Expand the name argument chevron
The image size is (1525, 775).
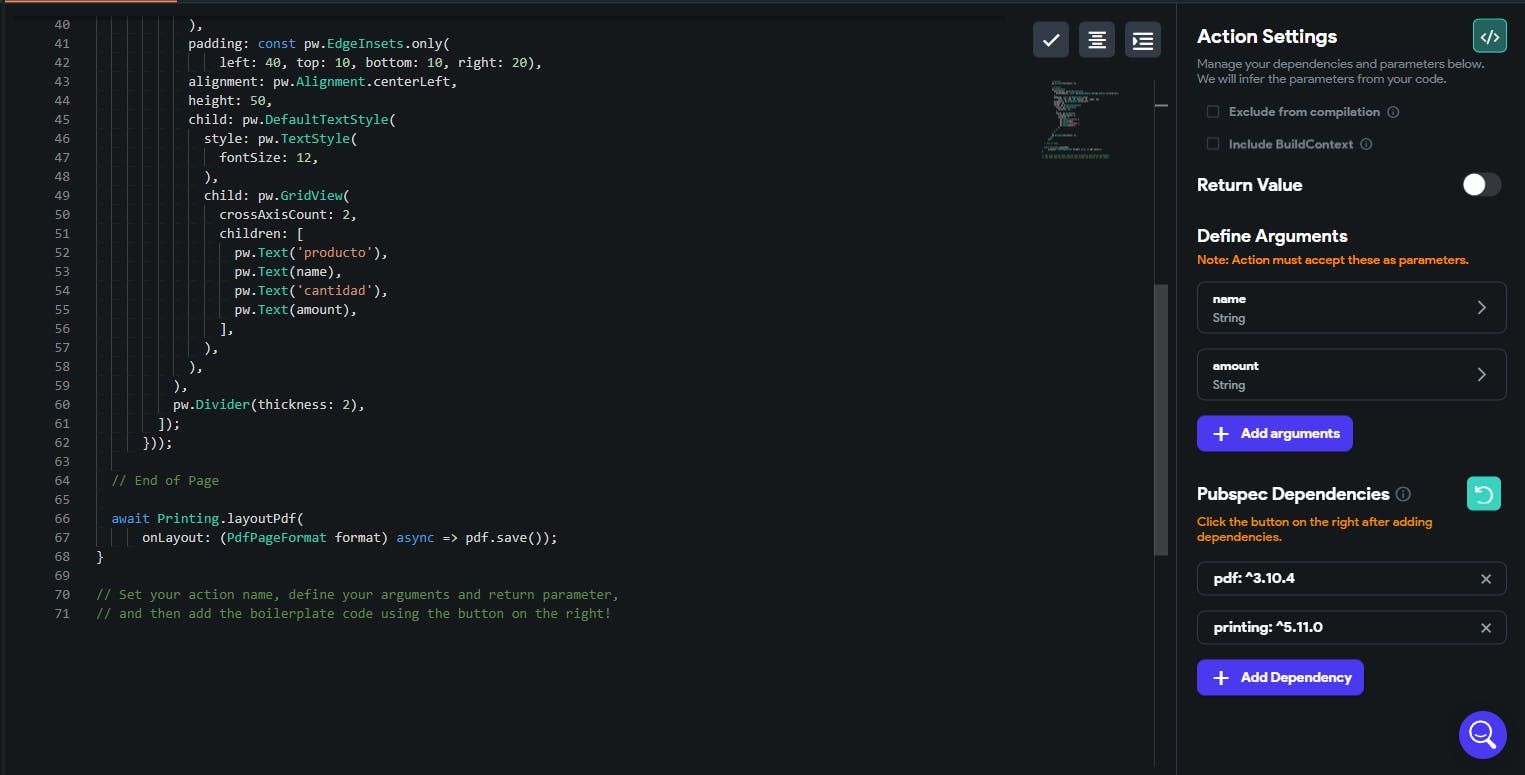pos(1481,308)
